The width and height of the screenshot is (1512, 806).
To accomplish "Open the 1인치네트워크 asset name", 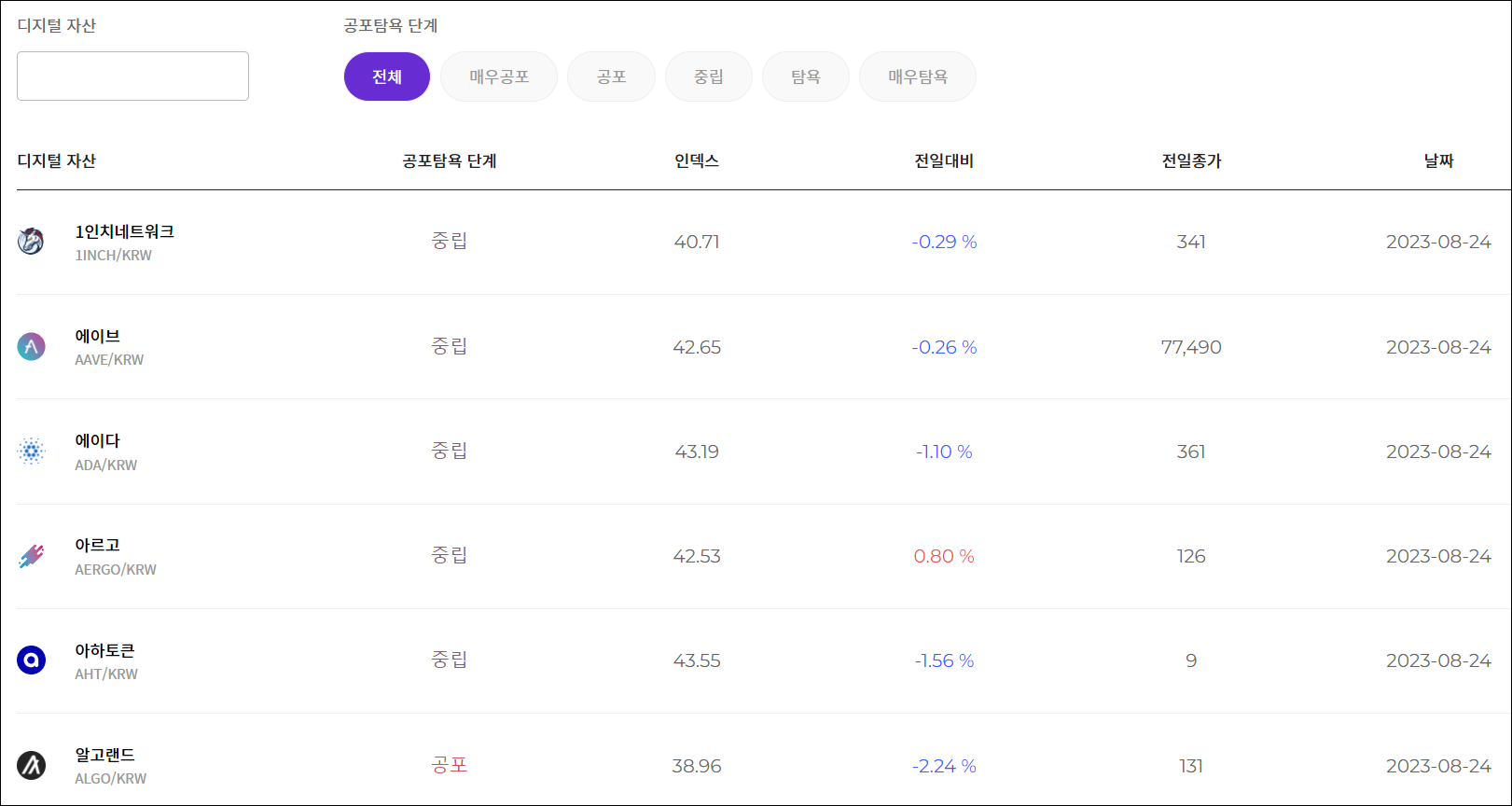I will click(125, 231).
